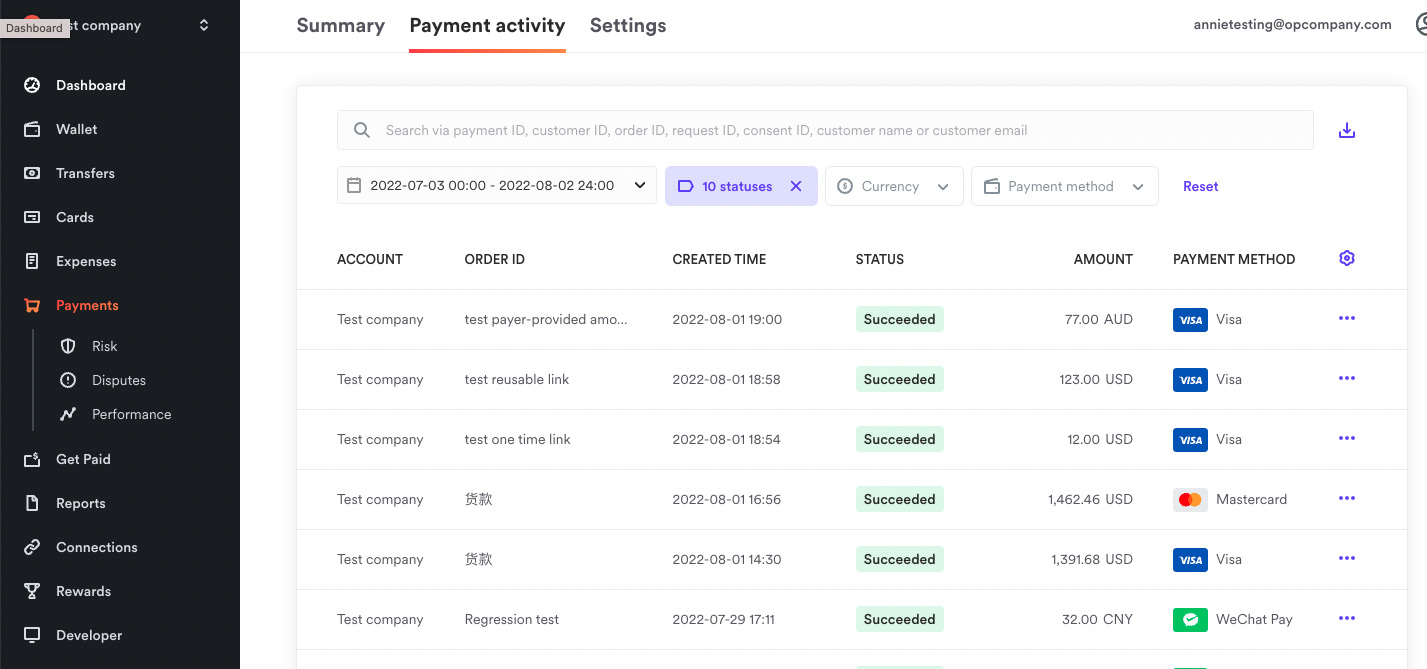Open the company account switcher
This screenshot has width=1427, height=669.
pos(204,25)
